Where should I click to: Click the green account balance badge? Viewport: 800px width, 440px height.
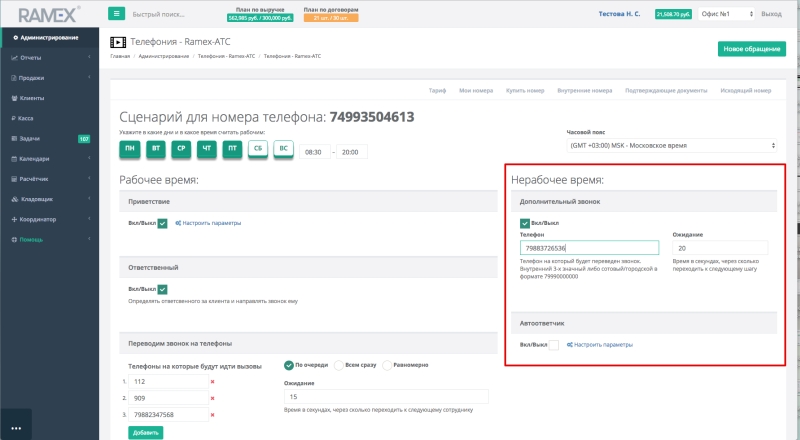click(x=673, y=14)
